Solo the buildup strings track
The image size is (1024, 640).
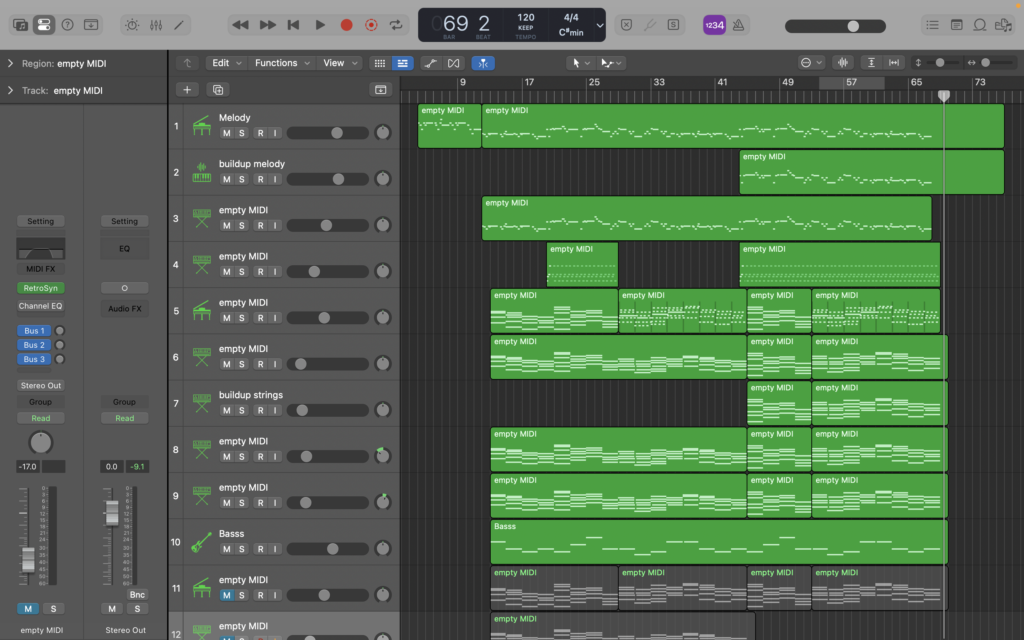(243, 410)
